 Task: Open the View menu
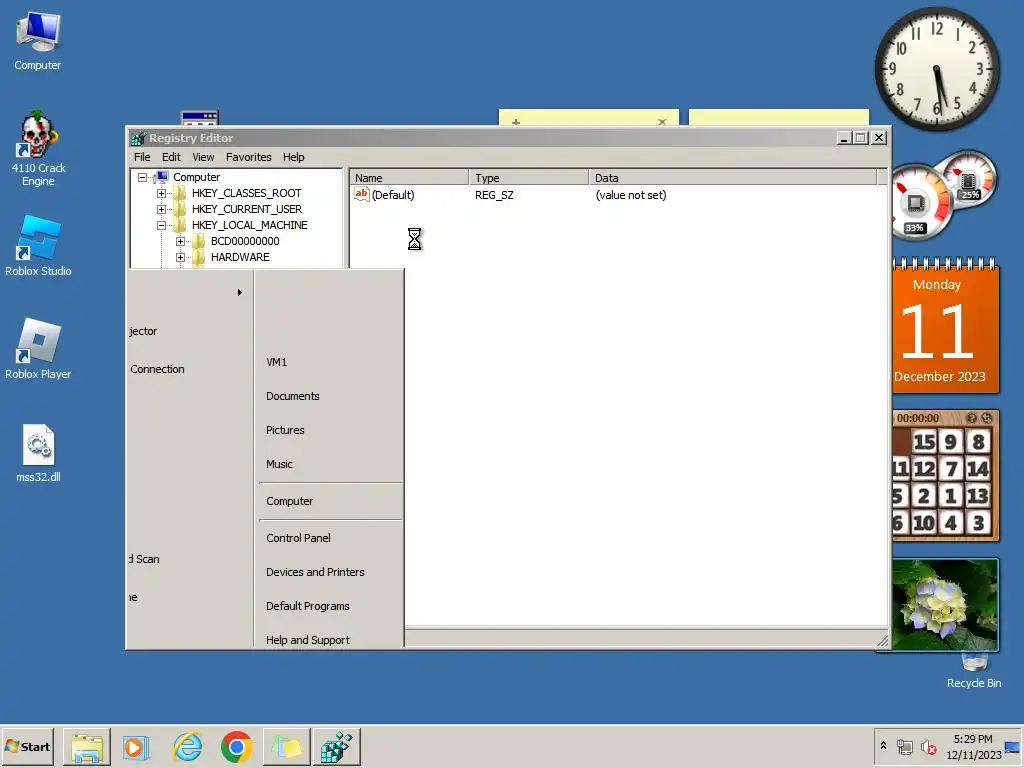(203, 157)
